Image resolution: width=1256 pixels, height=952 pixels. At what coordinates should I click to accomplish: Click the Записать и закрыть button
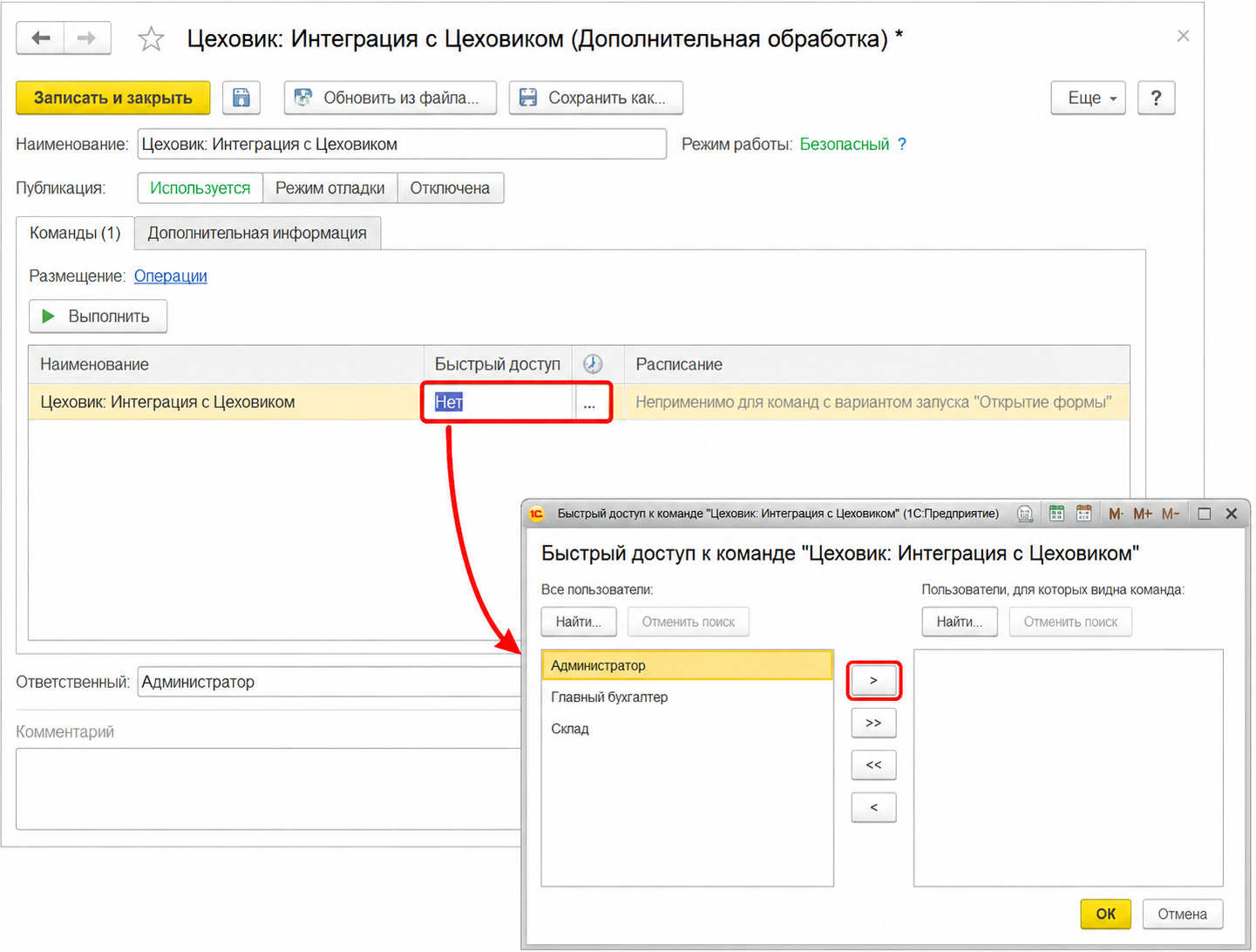coord(113,98)
